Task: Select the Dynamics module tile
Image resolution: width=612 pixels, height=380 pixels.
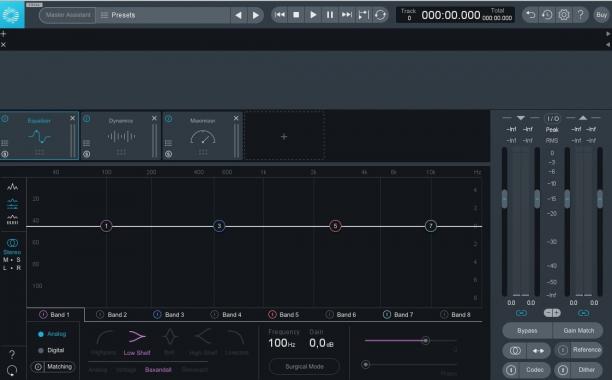Action: 121,136
